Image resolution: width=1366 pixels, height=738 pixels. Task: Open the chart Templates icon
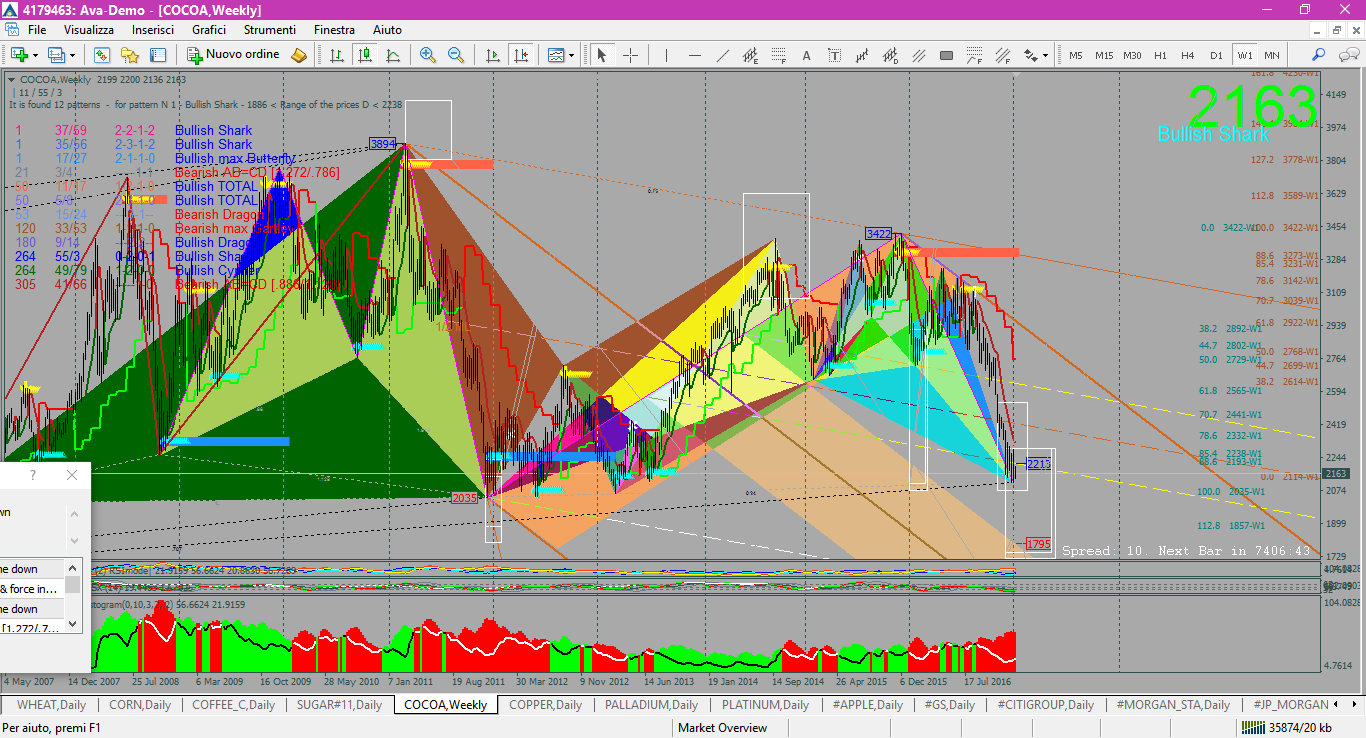coord(556,55)
